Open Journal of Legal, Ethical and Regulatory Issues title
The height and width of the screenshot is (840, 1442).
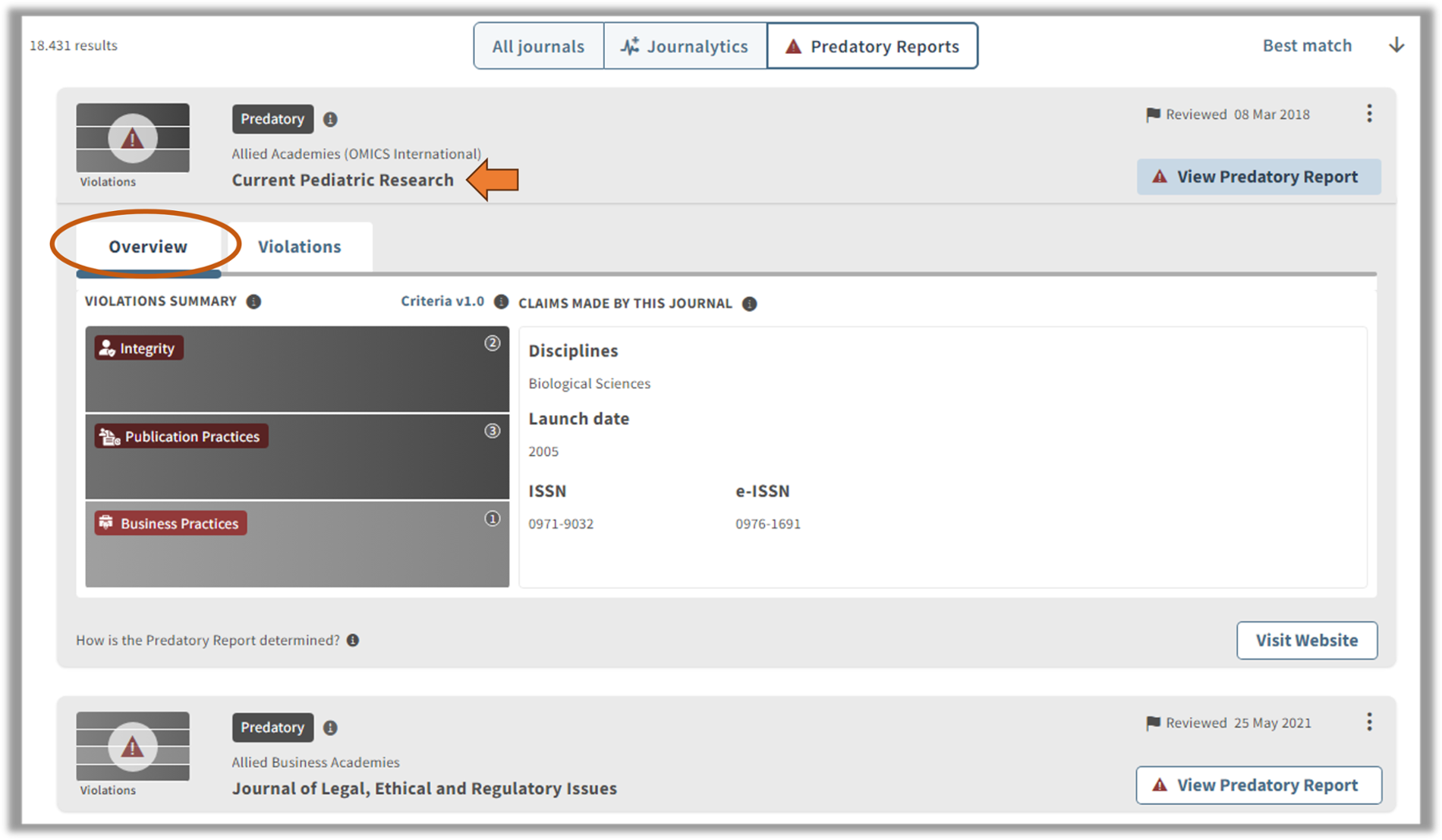pos(424,788)
